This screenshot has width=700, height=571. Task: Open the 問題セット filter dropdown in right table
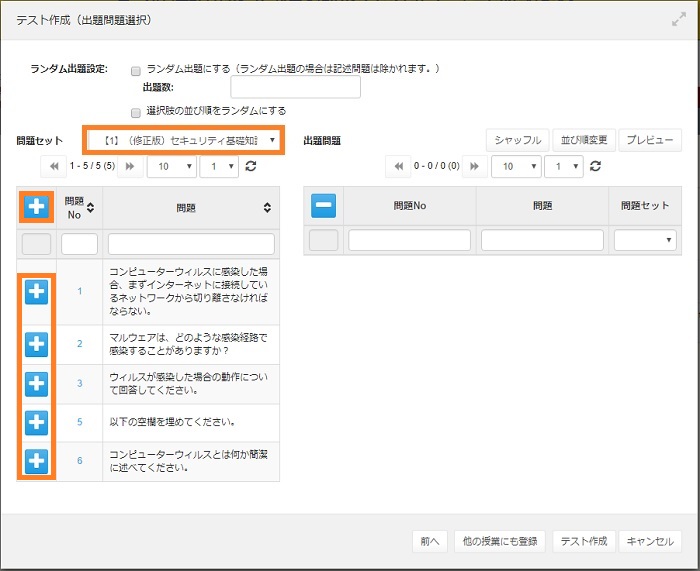(644, 240)
